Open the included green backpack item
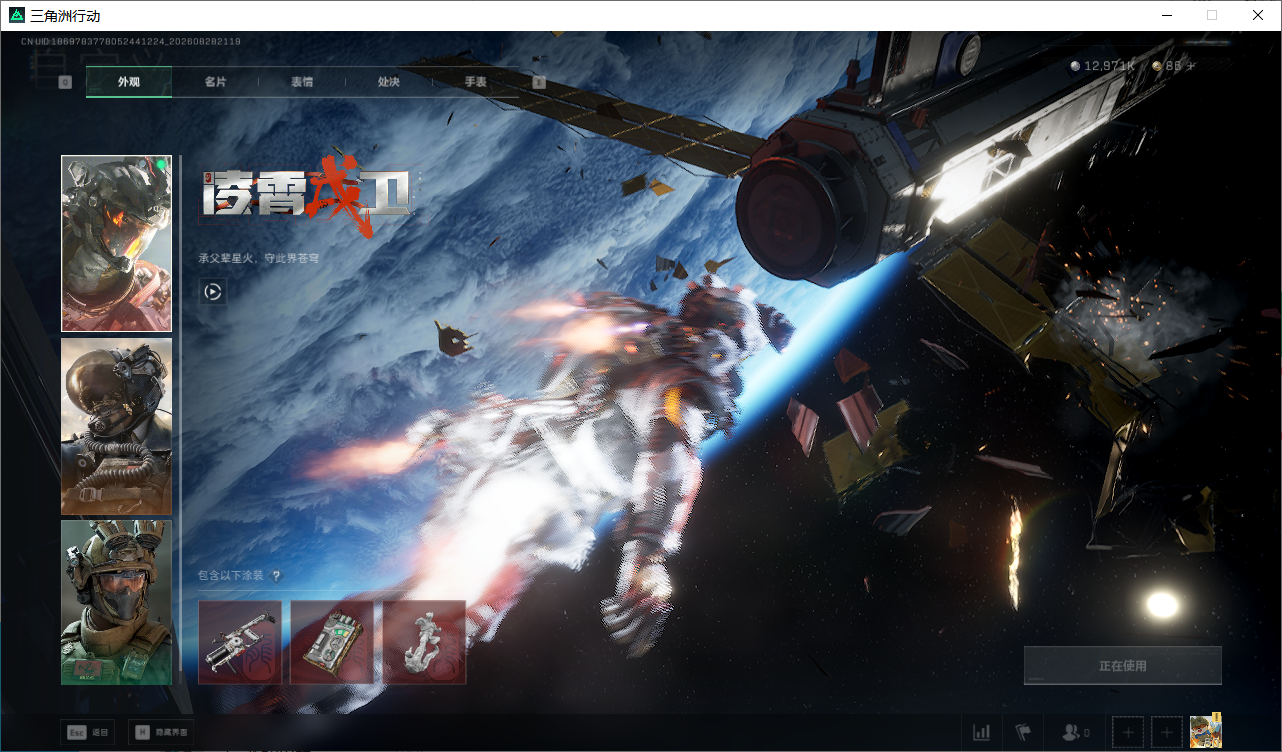Screen dimensions: 1282x752 click(332, 642)
